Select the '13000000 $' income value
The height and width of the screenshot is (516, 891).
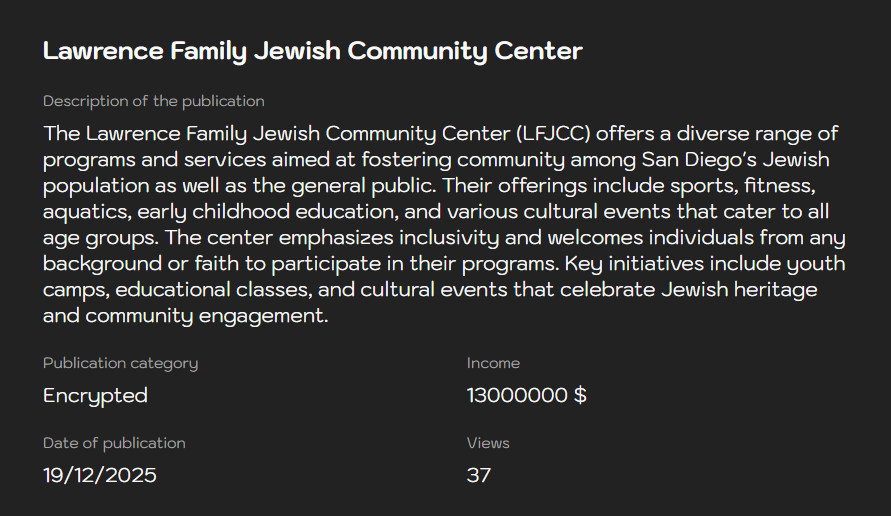pos(526,395)
